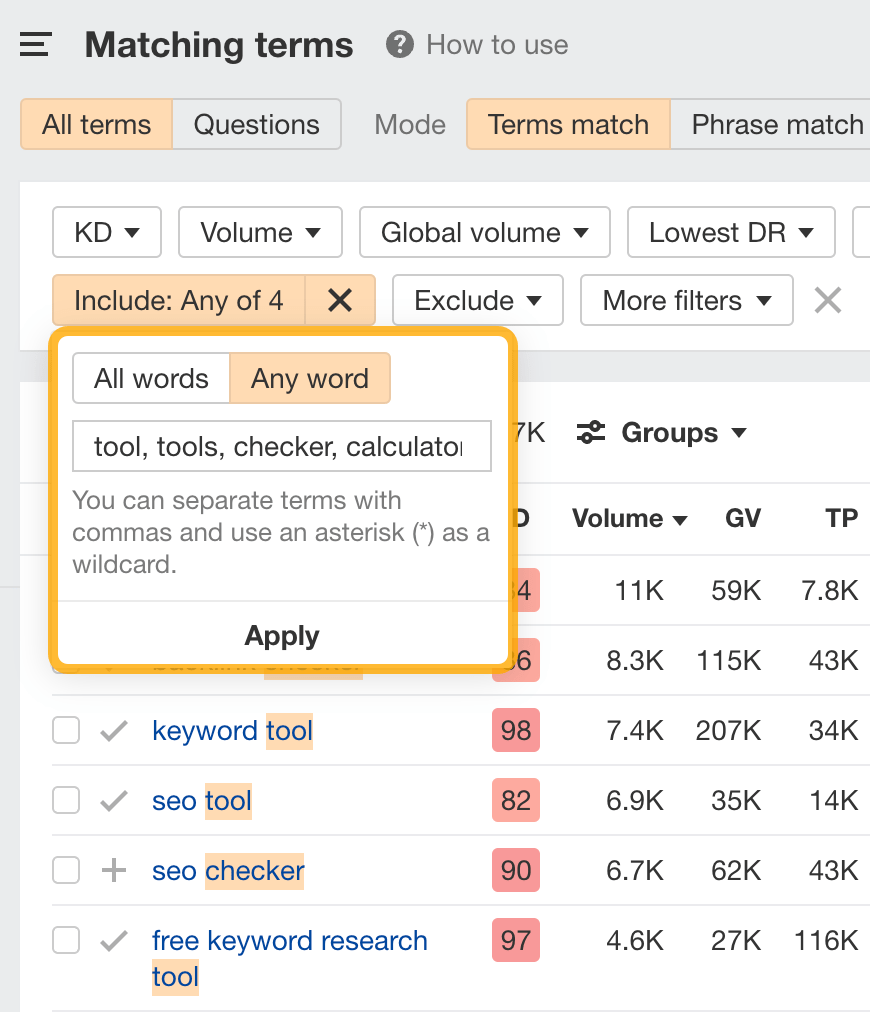Select the checkbox for seo tool row
The width and height of the screenshot is (870, 1012).
pyautogui.click(x=65, y=800)
